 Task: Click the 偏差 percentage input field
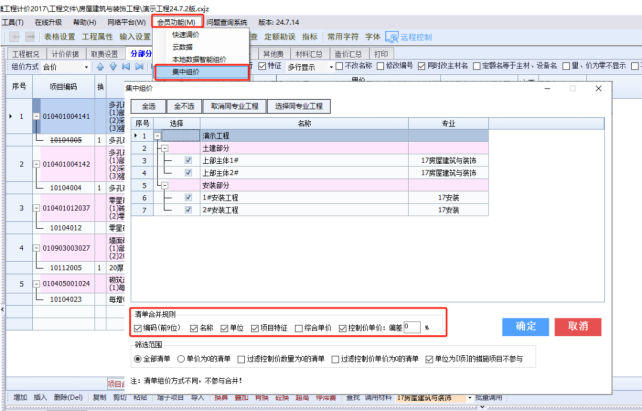412,327
